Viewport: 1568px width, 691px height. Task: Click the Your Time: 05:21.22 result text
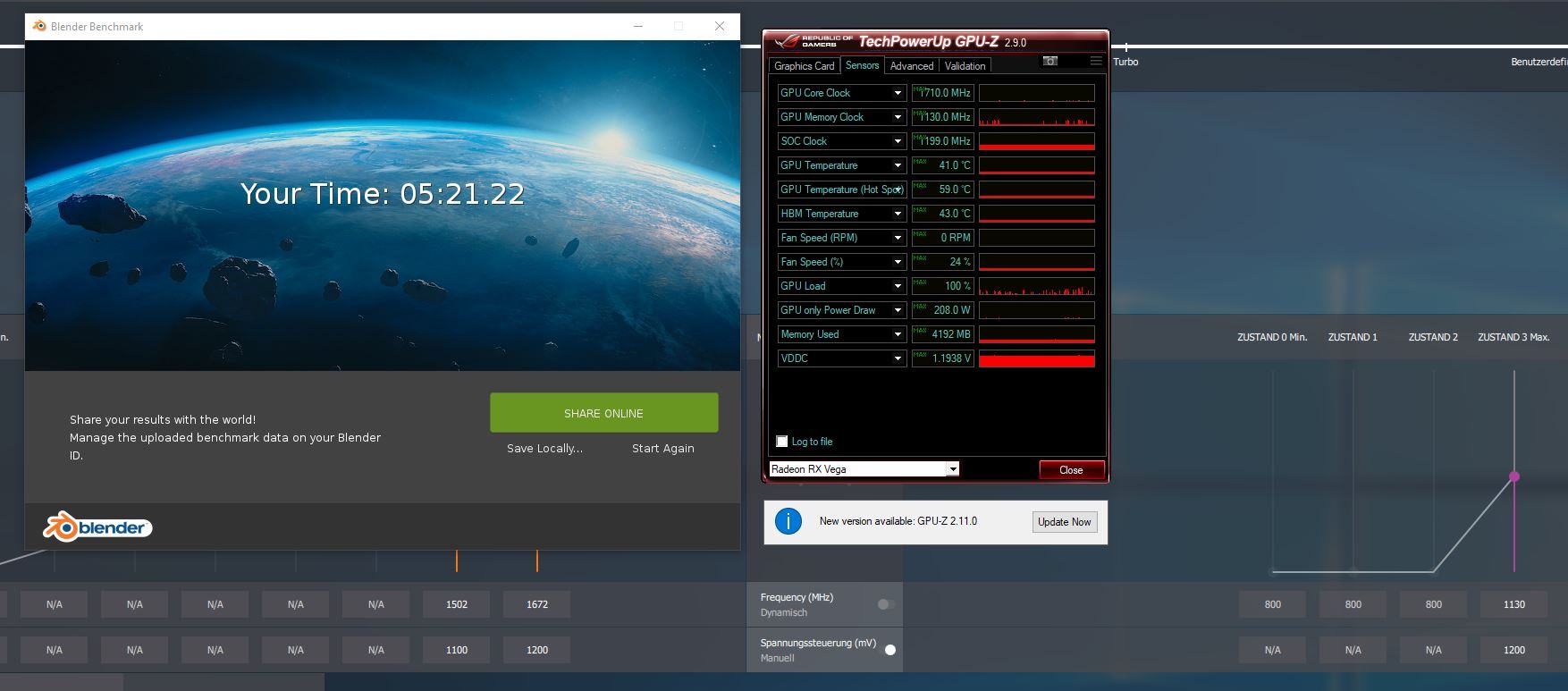click(x=383, y=194)
